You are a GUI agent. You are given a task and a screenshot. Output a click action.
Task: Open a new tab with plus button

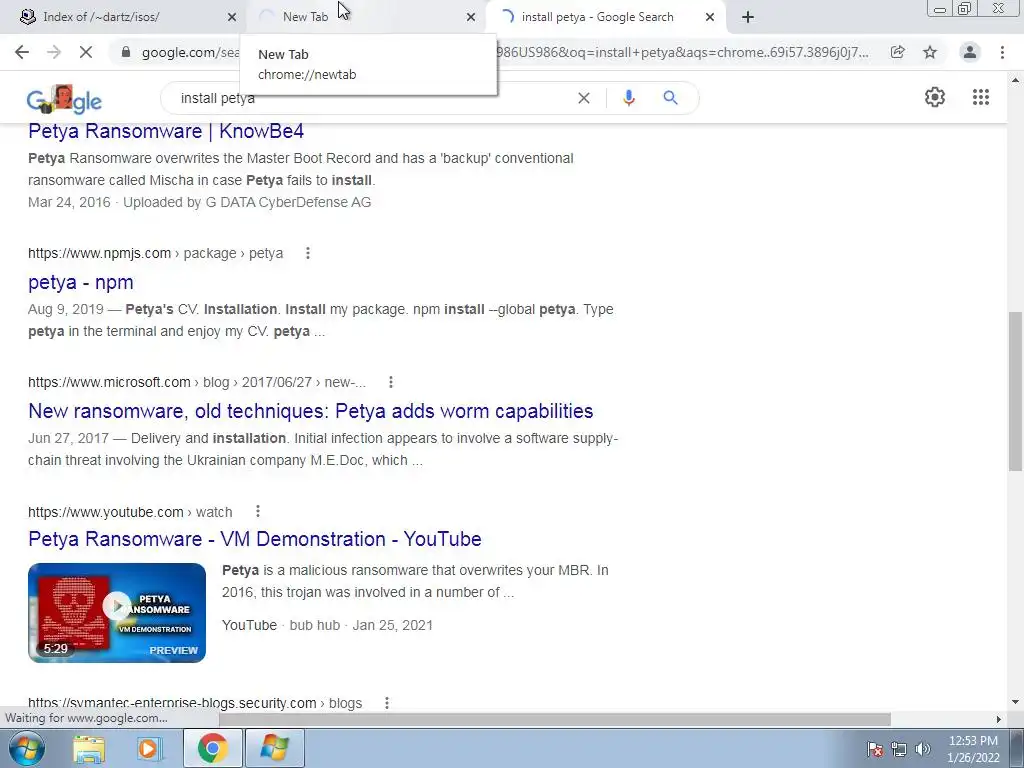[748, 17]
